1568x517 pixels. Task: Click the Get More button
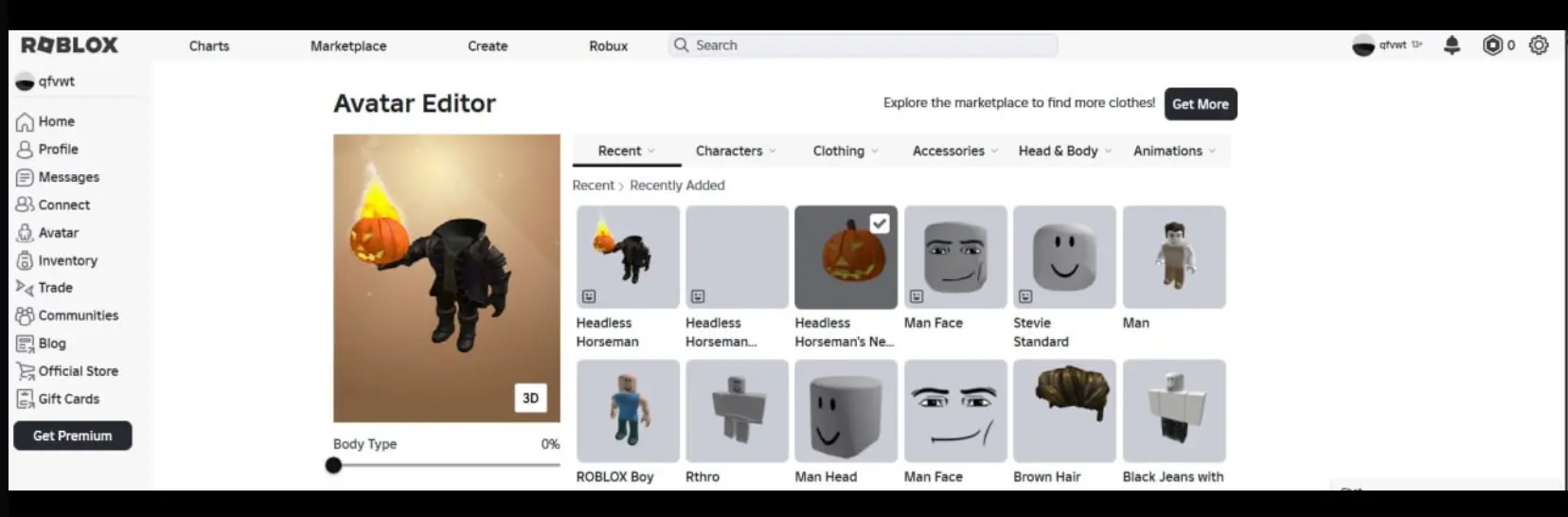(1200, 104)
